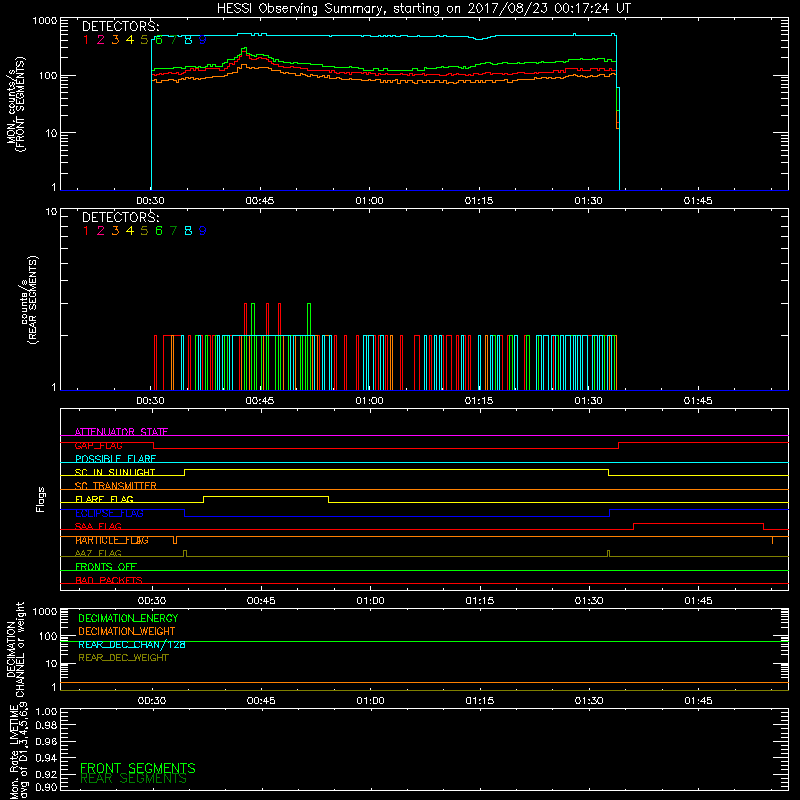Click the 01:45 time tick under the Flags plot

click(698, 601)
